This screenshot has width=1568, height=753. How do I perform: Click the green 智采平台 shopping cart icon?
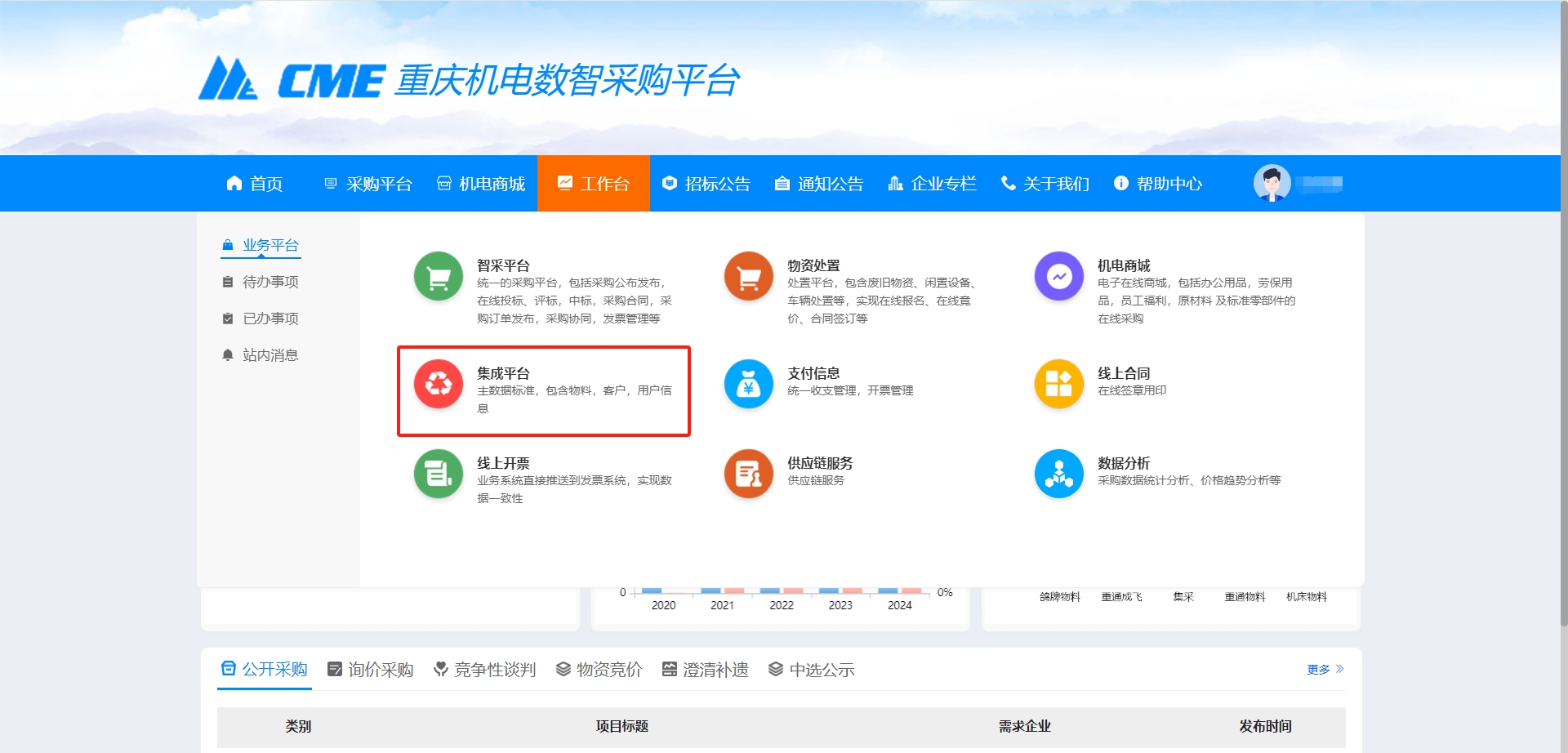[x=439, y=277]
